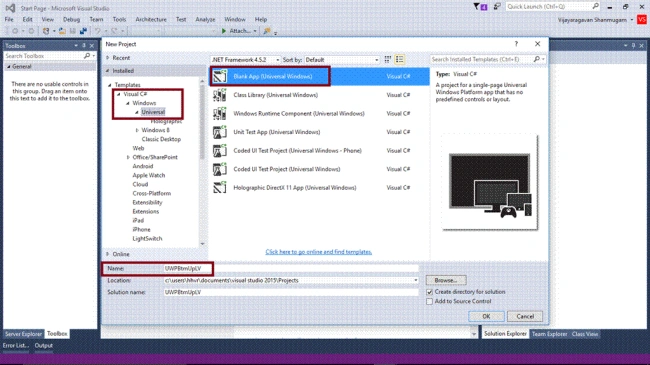Click the Visual Studio logo icon
The height and width of the screenshot is (365, 650).
10,8
